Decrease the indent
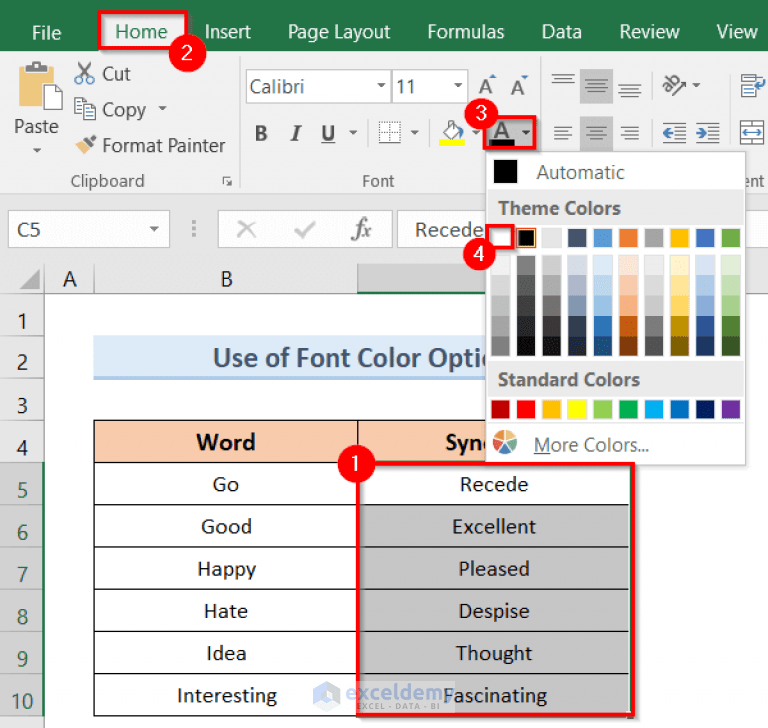This screenshot has width=768, height=728. coord(674,133)
